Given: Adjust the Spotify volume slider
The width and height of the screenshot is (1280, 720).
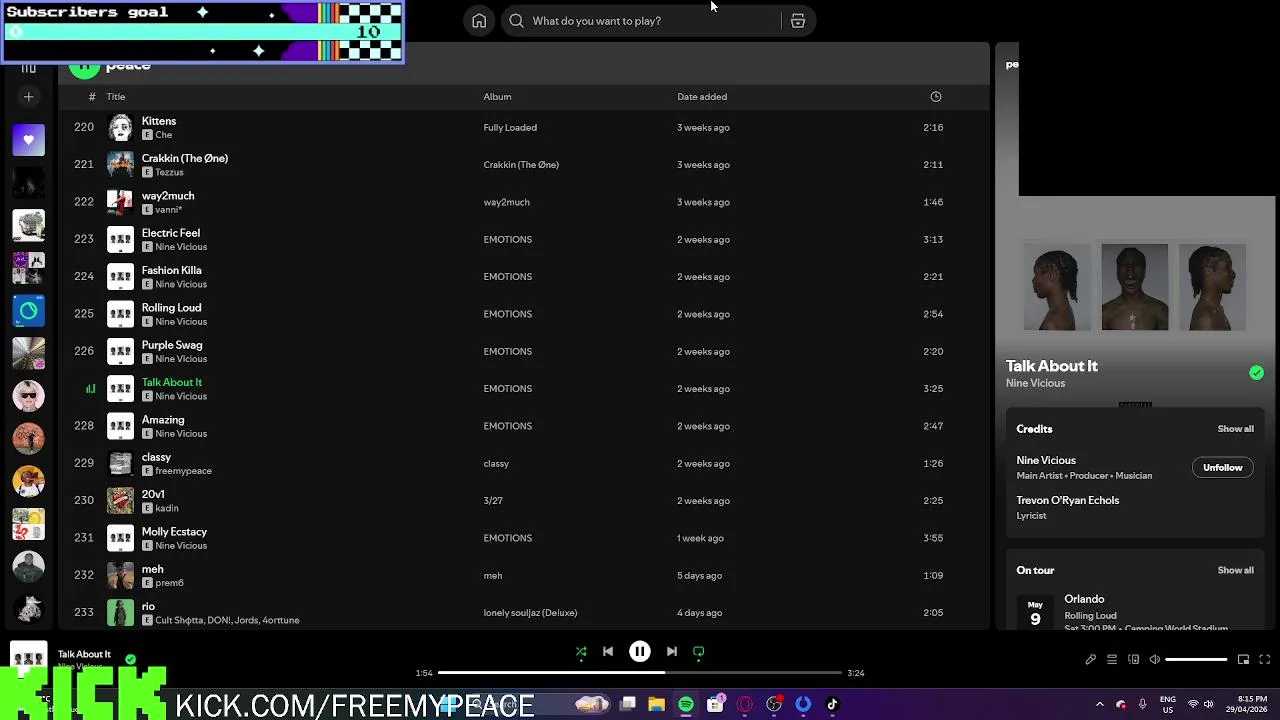Looking at the screenshot, I should (1196, 660).
